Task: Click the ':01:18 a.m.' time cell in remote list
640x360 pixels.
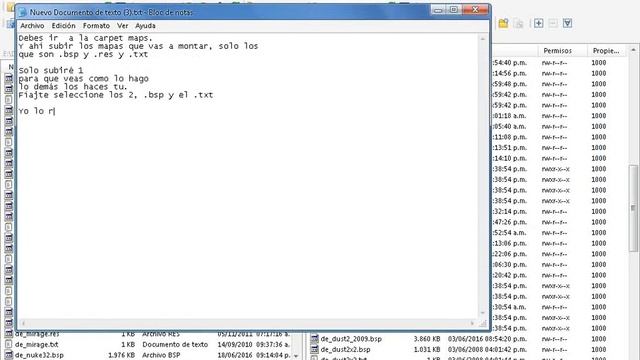Action: click(510, 116)
